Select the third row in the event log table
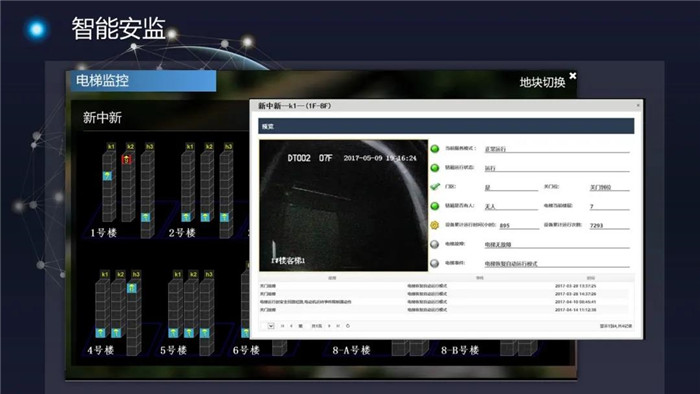The image size is (700, 394). (444, 302)
